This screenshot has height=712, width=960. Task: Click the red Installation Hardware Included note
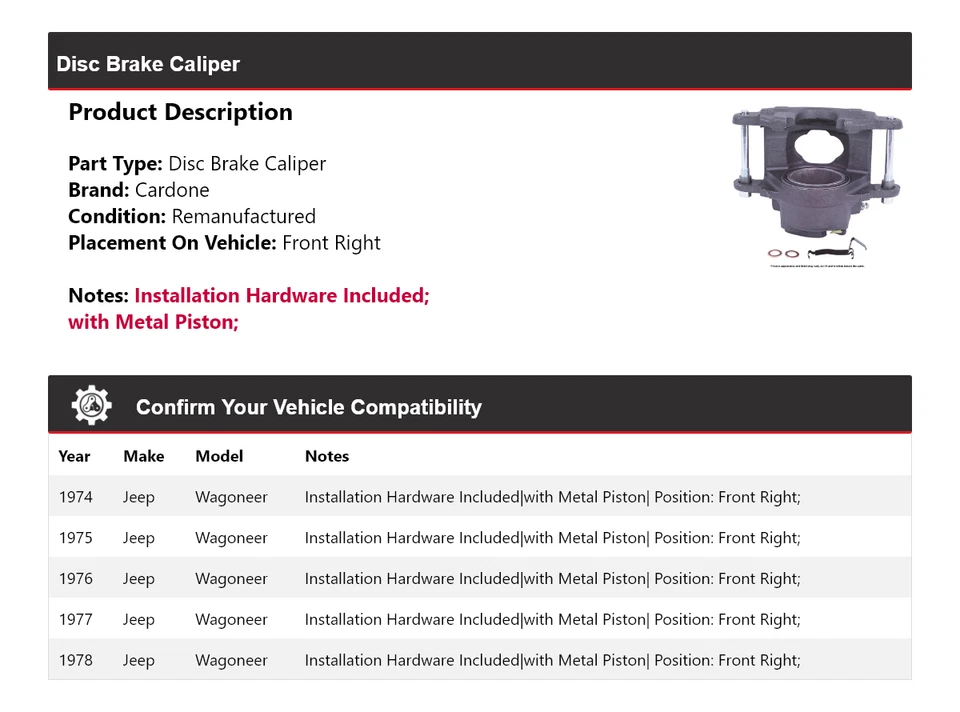click(x=282, y=296)
